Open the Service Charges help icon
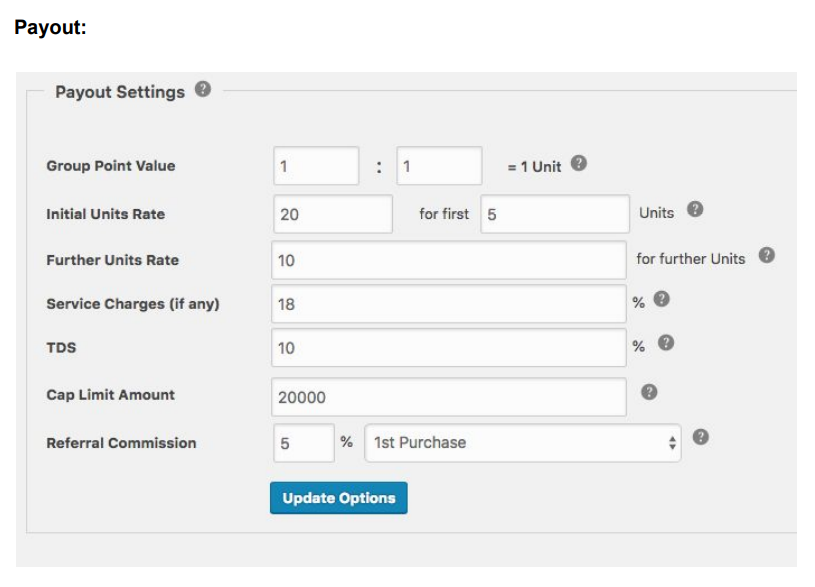 tap(661, 299)
